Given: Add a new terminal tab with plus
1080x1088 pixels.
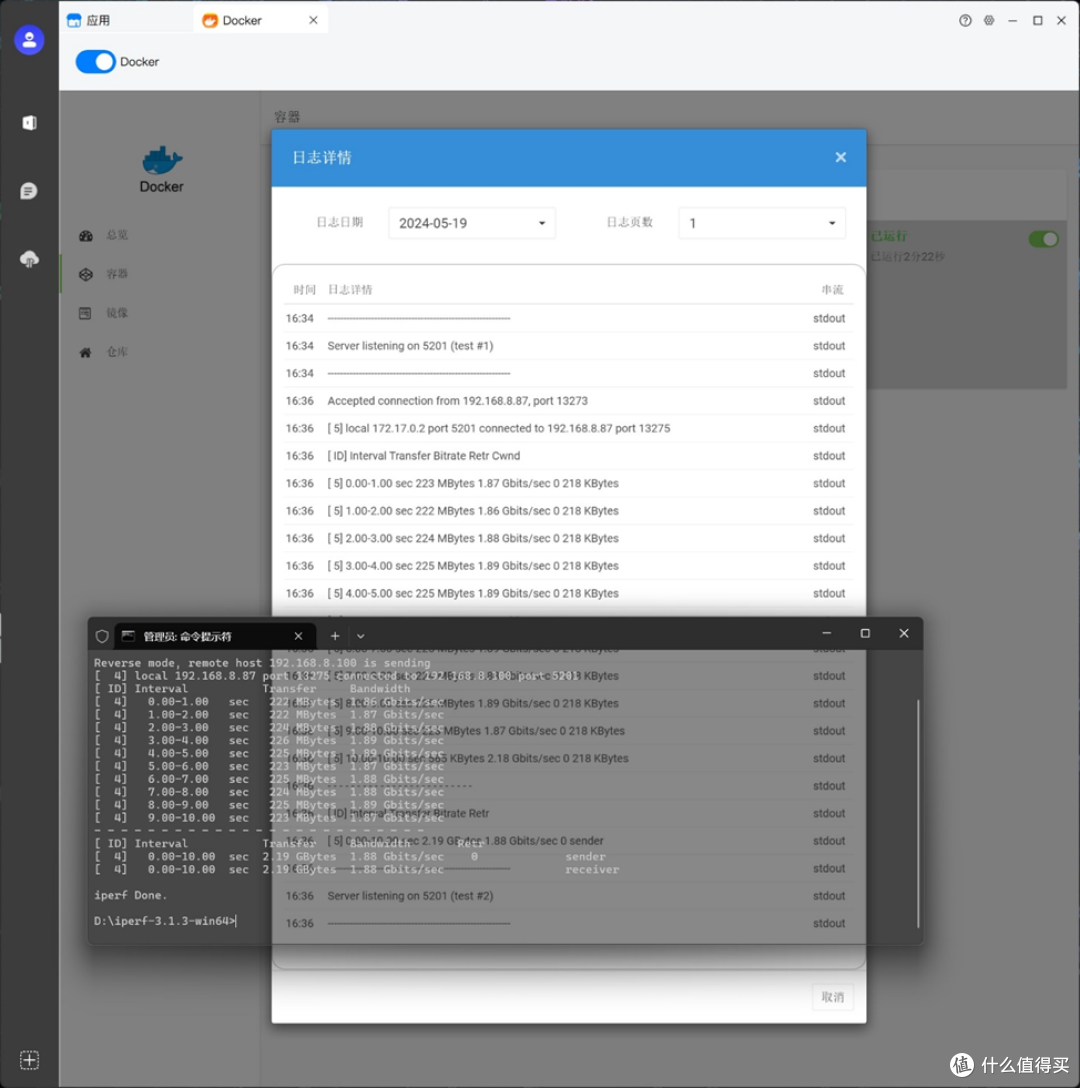Looking at the screenshot, I should pyautogui.click(x=335, y=636).
